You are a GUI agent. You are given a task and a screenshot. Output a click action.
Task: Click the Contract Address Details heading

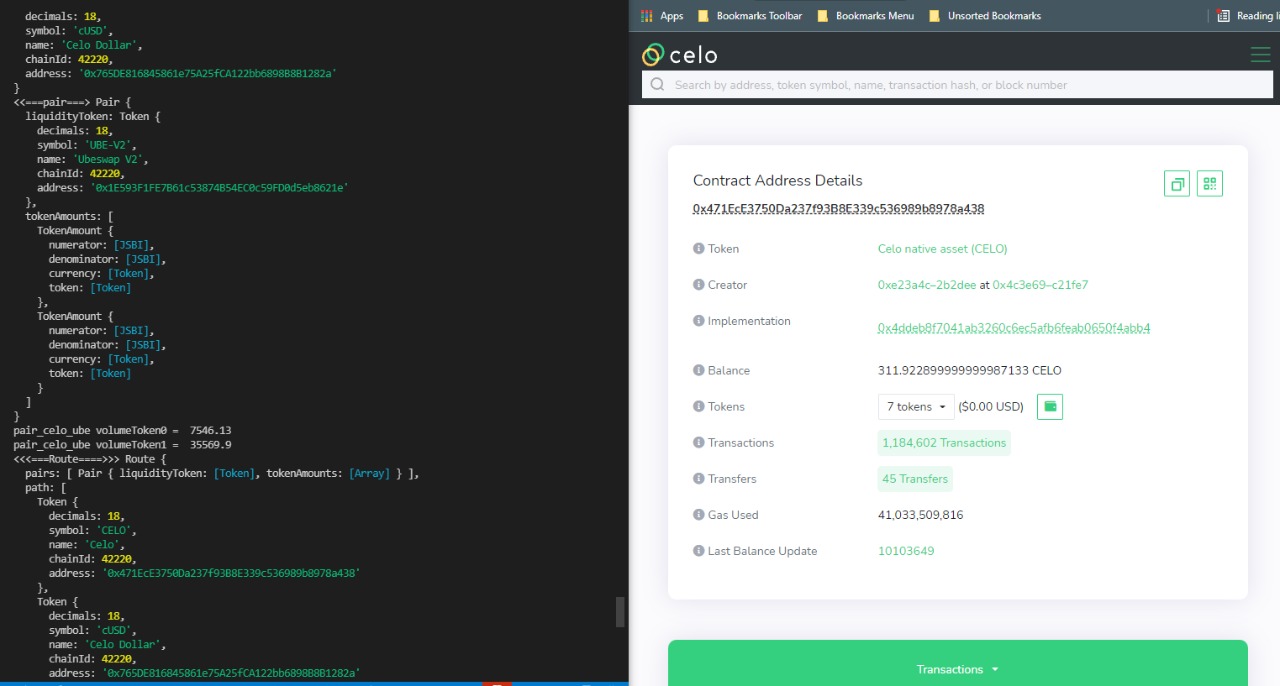(x=777, y=181)
